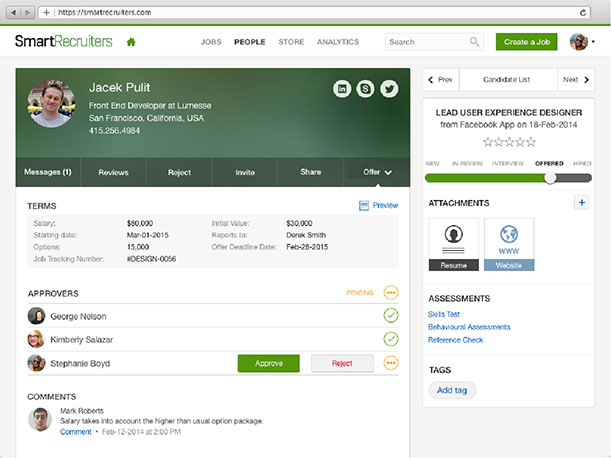611x458 pixels.
Task: Click the phone number 415.256.4984
Action: pyautogui.click(x=114, y=131)
